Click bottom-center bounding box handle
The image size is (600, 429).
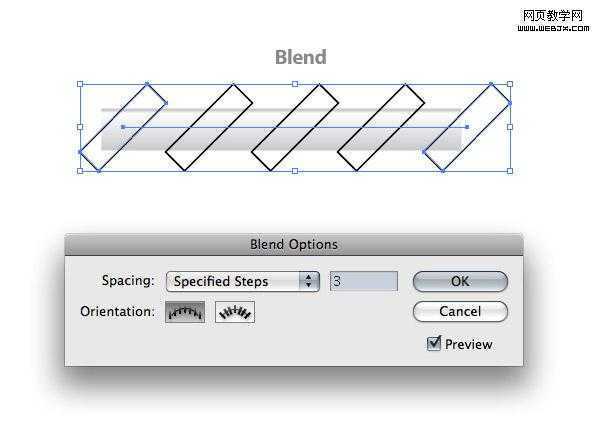tap(295, 171)
